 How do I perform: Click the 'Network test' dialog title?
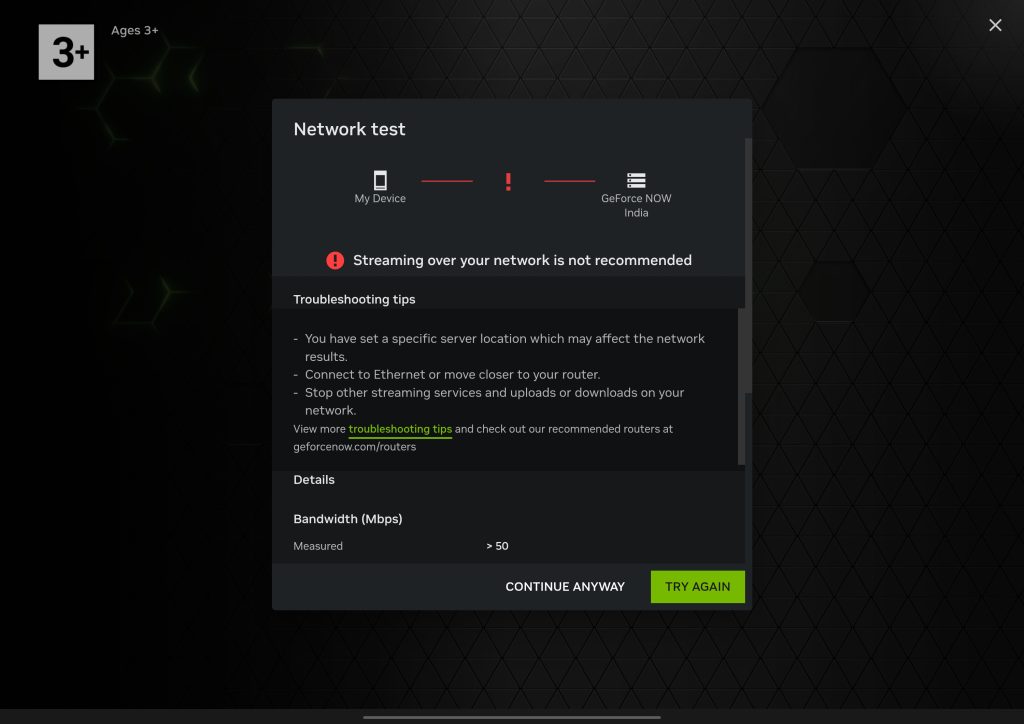[349, 129]
